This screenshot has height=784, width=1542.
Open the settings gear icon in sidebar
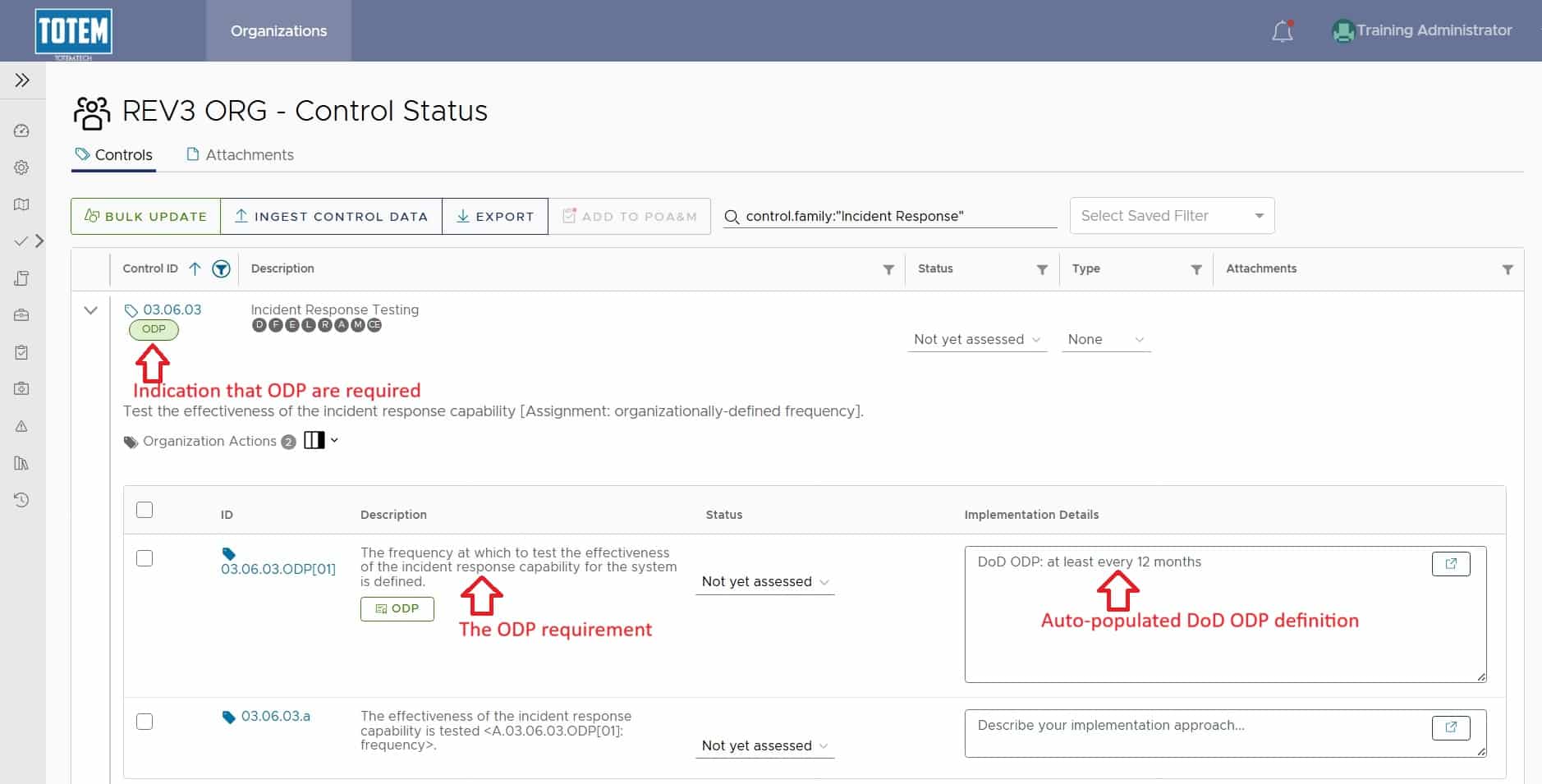[x=22, y=167]
